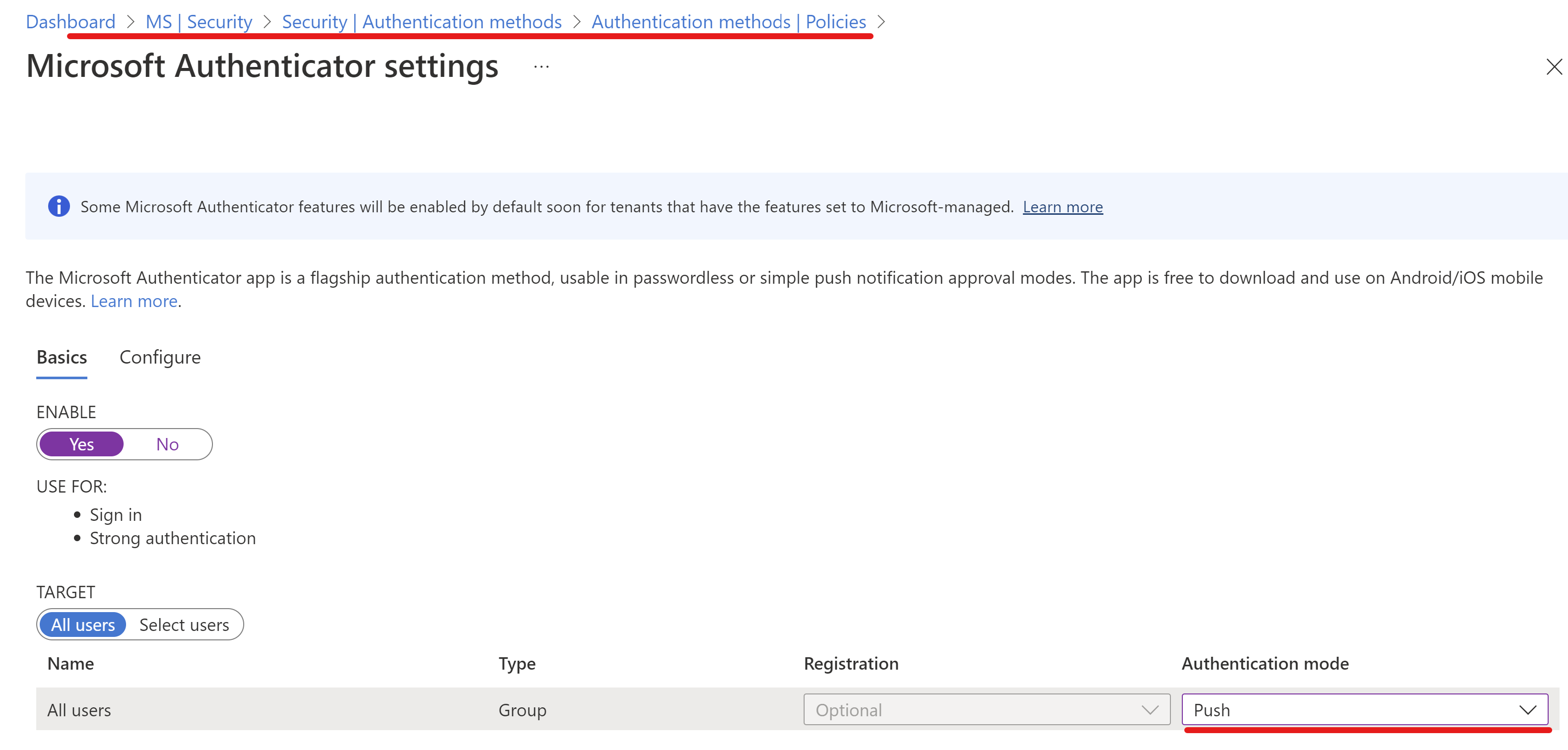Open the Registration Optional dropdown
Image resolution: width=1568 pixels, height=750 pixels.
pos(986,710)
